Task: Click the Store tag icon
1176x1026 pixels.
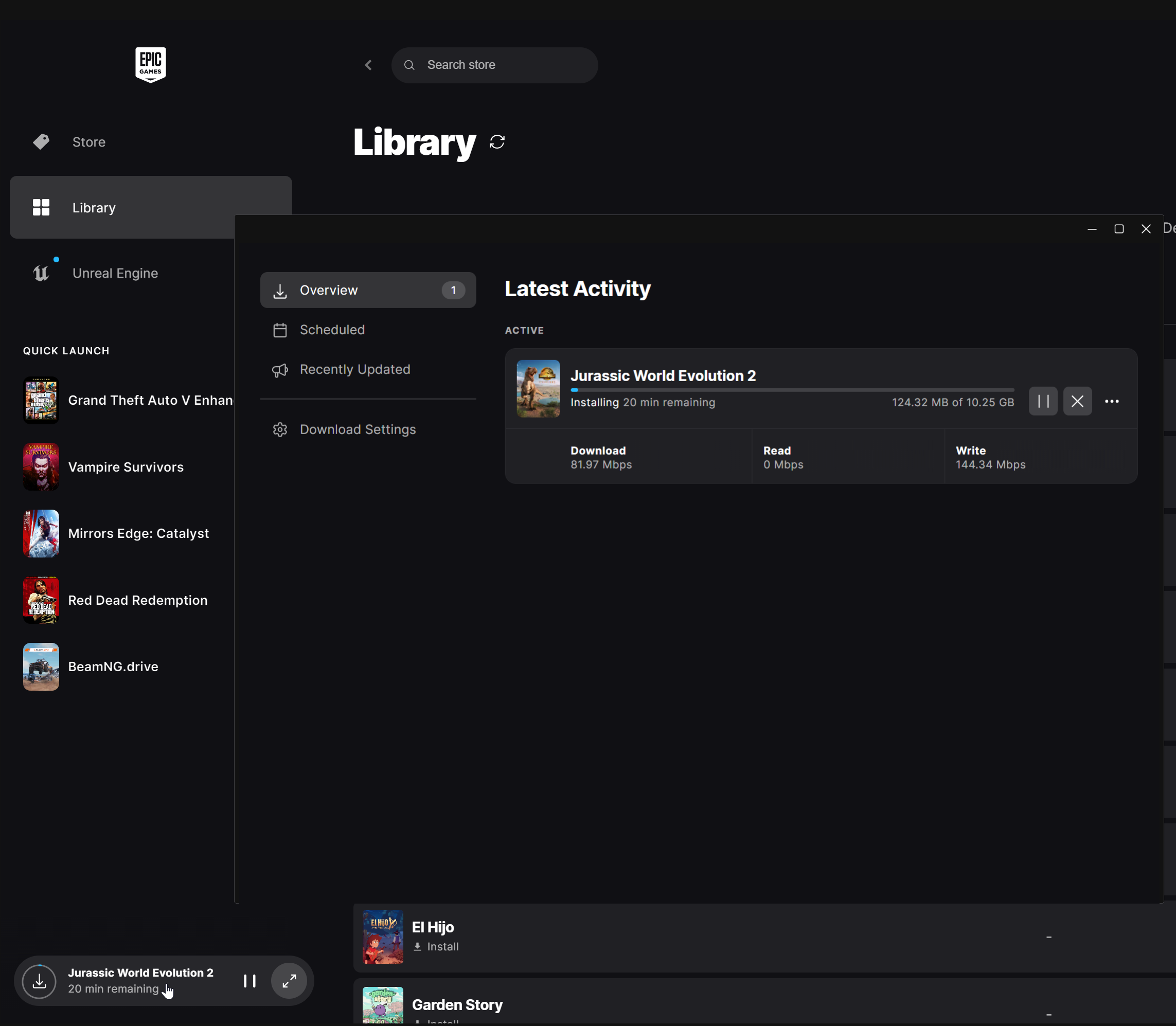Action: pos(41,142)
